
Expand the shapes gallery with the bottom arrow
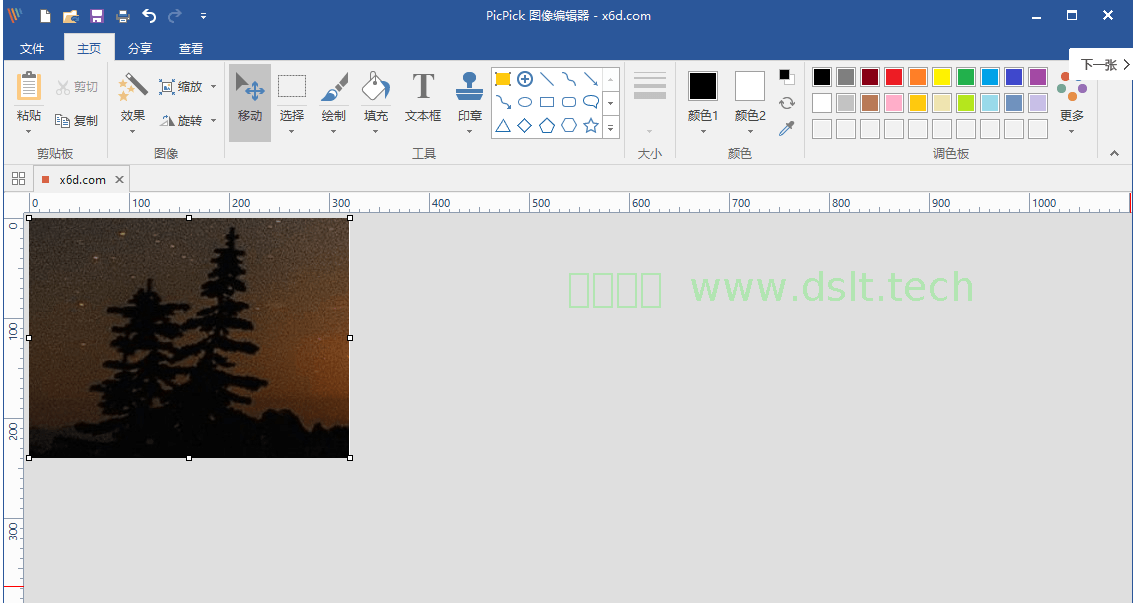pyautogui.click(x=611, y=127)
